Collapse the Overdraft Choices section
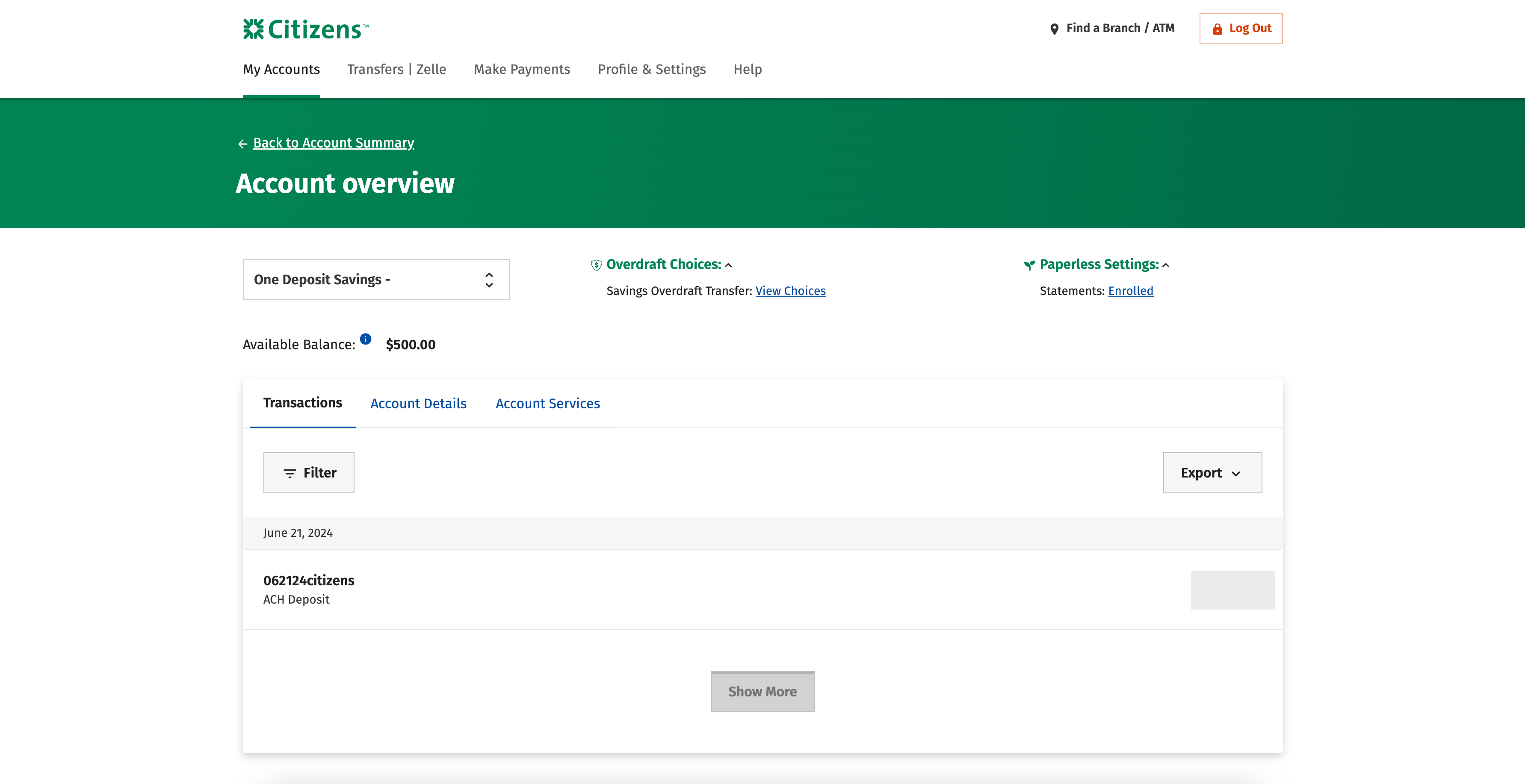The height and width of the screenshot is (784, 1525). click(728, 265)
